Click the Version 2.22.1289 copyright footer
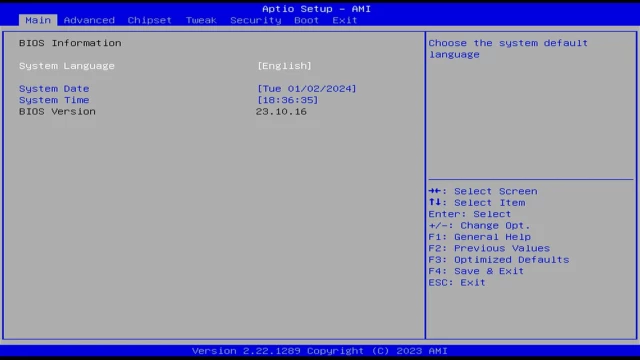640x360 pixels. [x=320, y=351]
